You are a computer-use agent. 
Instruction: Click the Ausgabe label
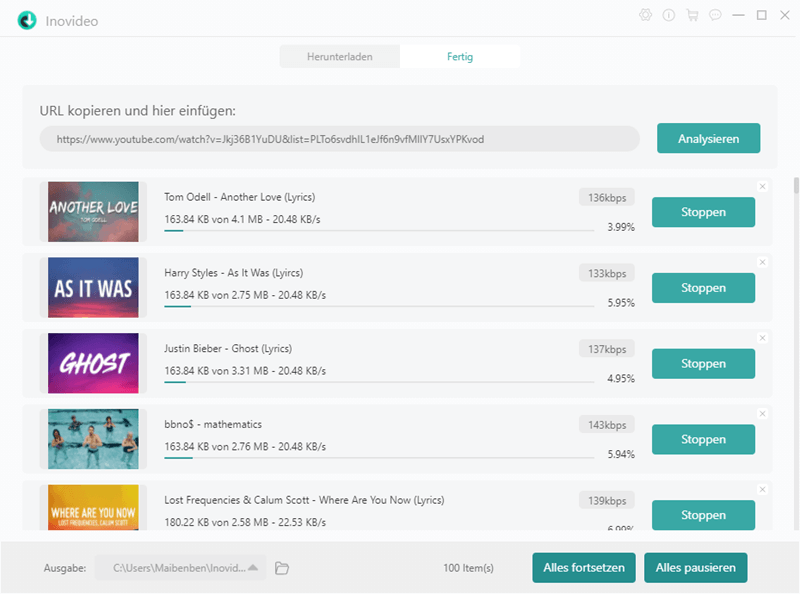click(65, 568)
